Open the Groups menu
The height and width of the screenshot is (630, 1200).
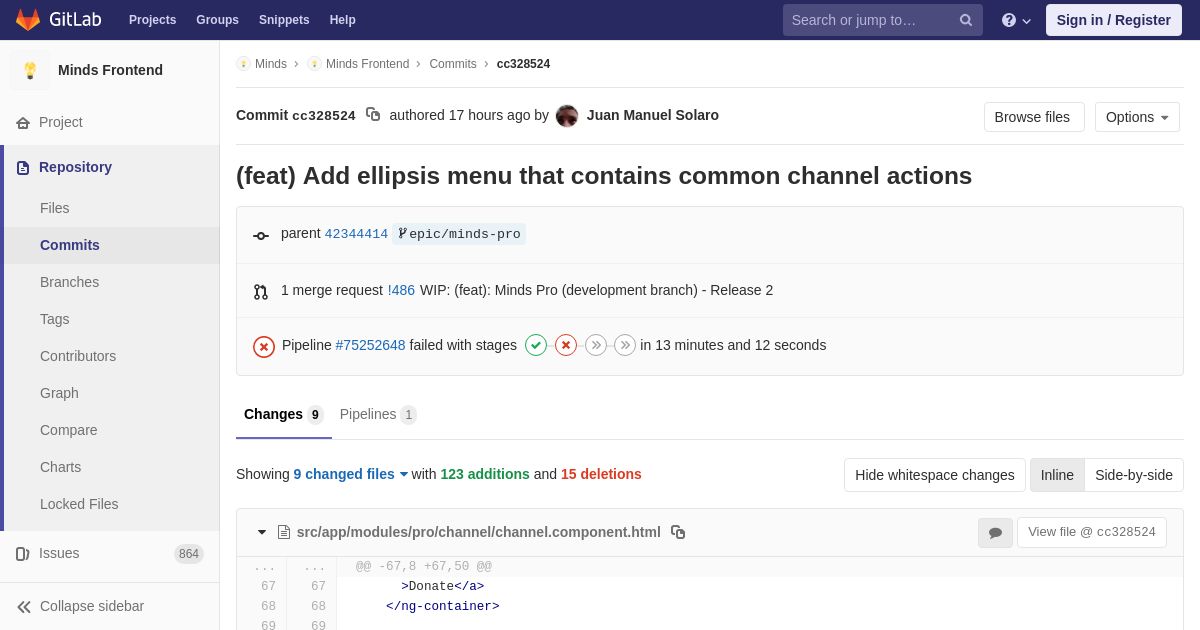click(217, 20)
